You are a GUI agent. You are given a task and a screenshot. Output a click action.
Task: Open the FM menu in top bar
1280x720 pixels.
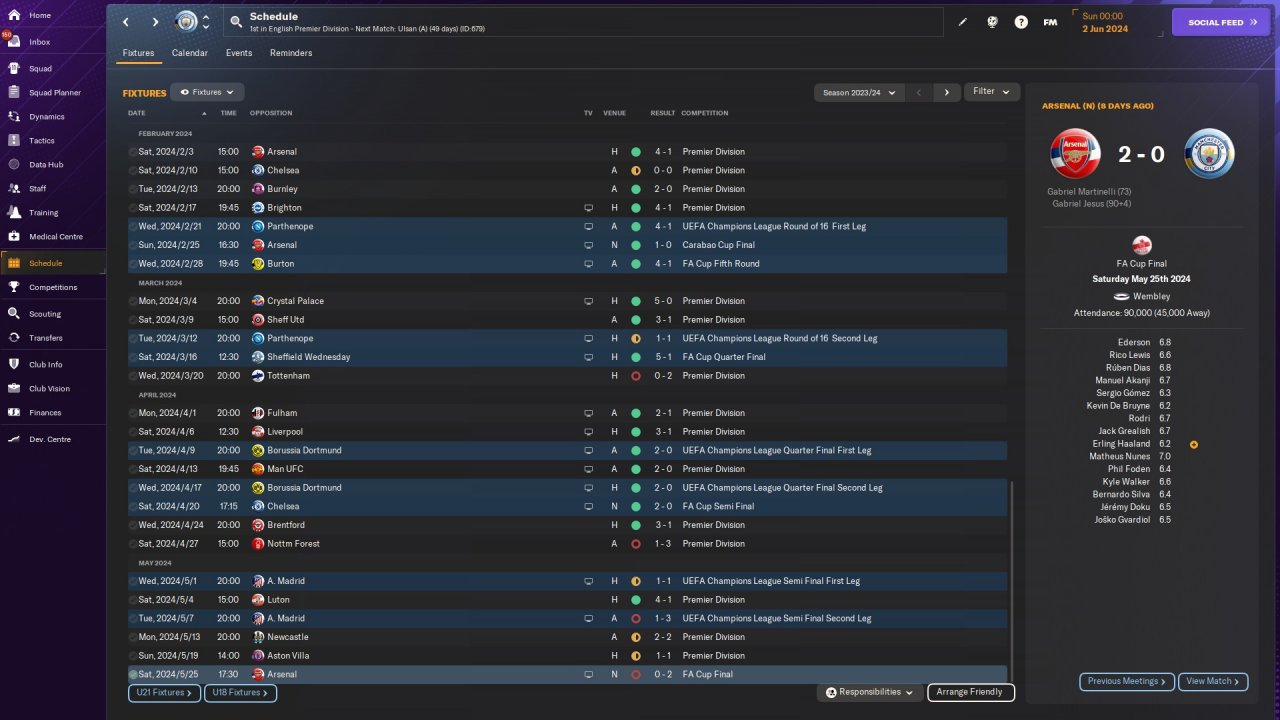pos(1050,22)
